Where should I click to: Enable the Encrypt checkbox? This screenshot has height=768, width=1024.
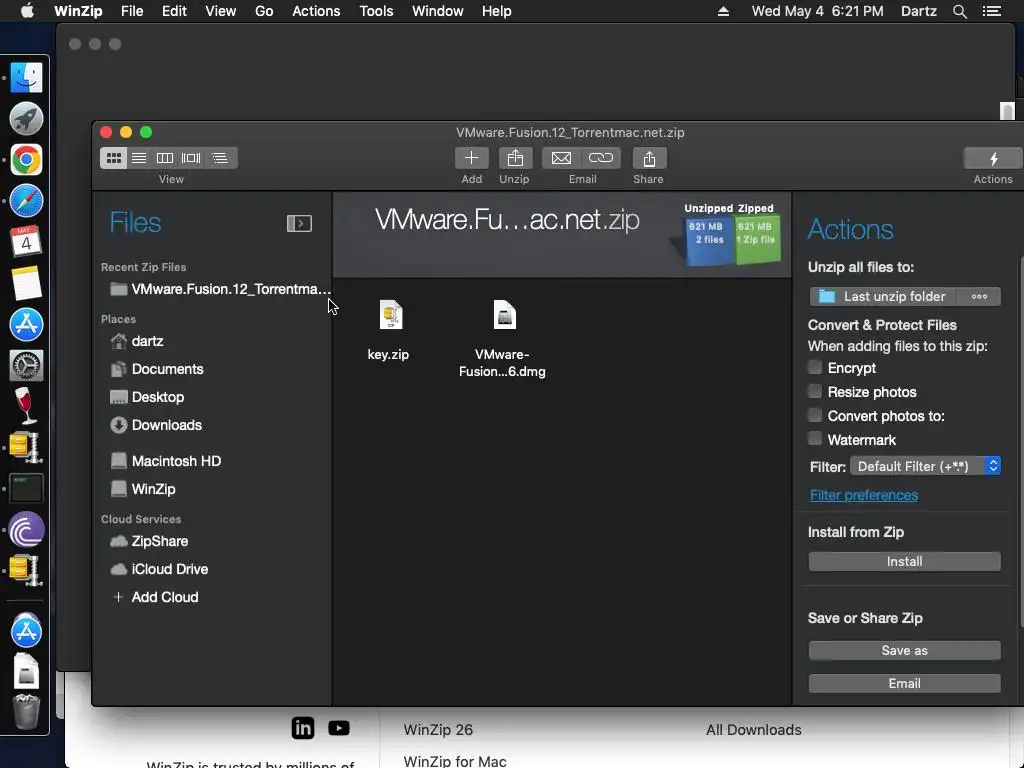[x=814, y=367]
